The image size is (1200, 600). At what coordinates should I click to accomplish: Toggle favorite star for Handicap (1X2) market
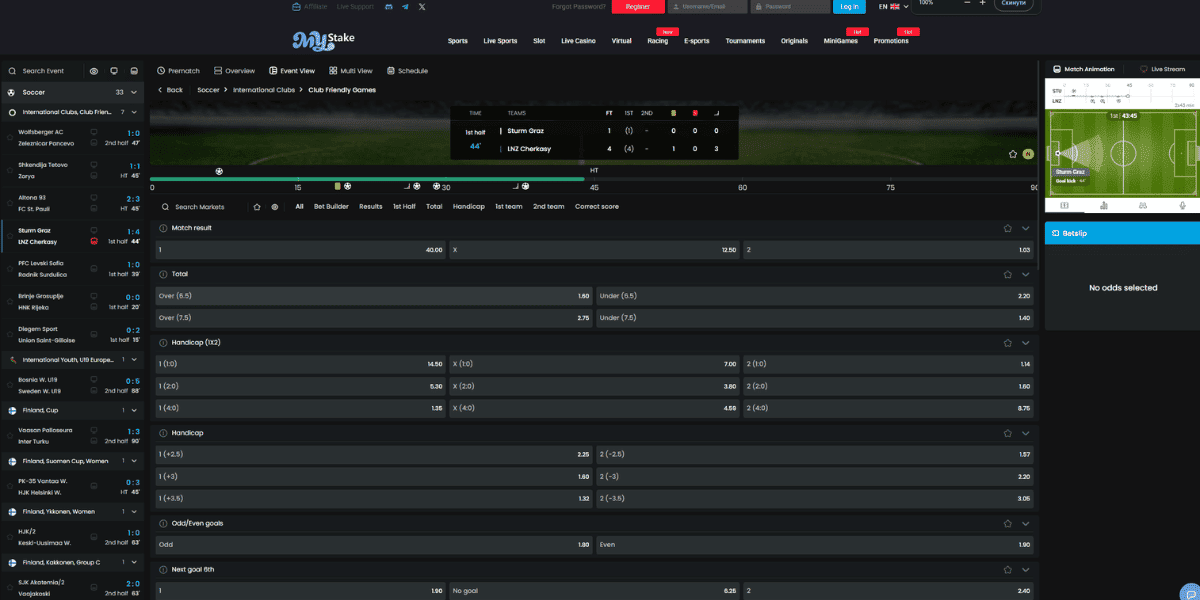(1008, 342)
